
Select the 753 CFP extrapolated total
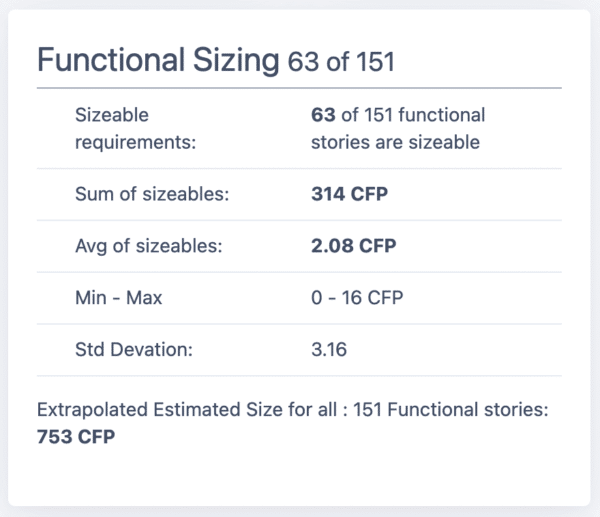[76, 437]
